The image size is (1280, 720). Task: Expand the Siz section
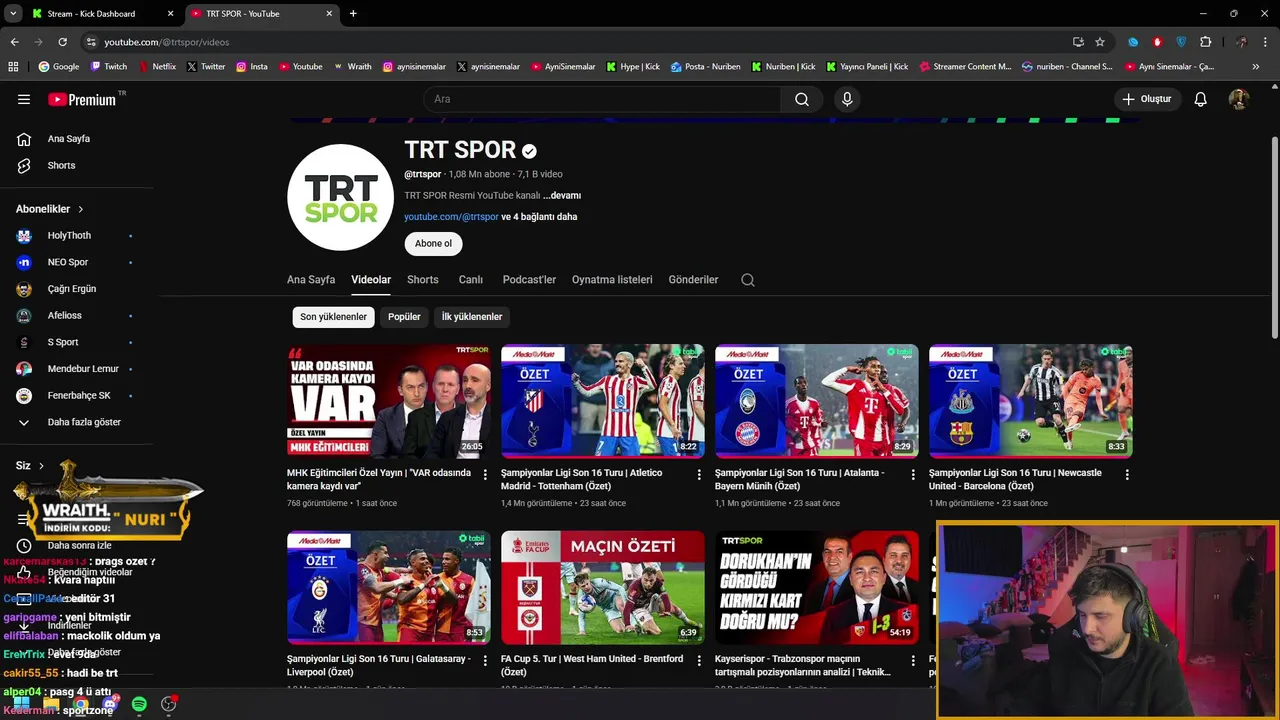pyautogui.click(x=30, y=466)
